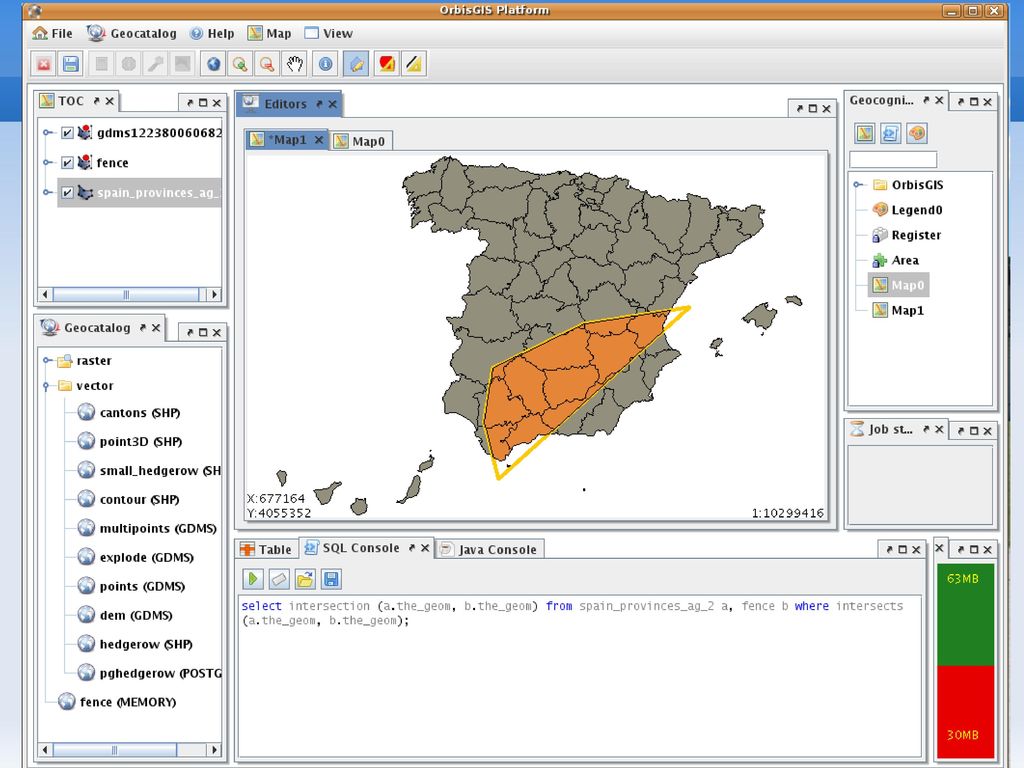Image resolution: width=1024 pixels, height=768 pixels.
Task: Click the first map icon in Geocognition toolbar
Action: [865, 133]
